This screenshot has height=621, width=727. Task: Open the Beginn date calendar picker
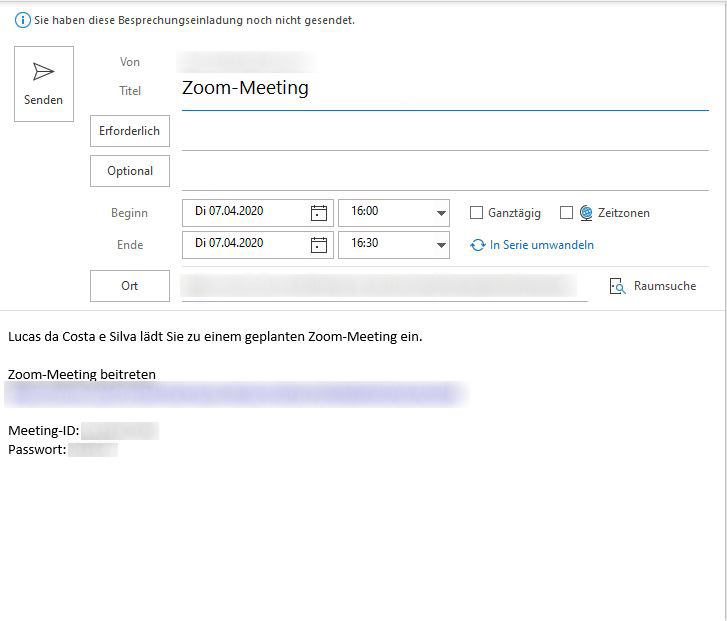(319, 213)
